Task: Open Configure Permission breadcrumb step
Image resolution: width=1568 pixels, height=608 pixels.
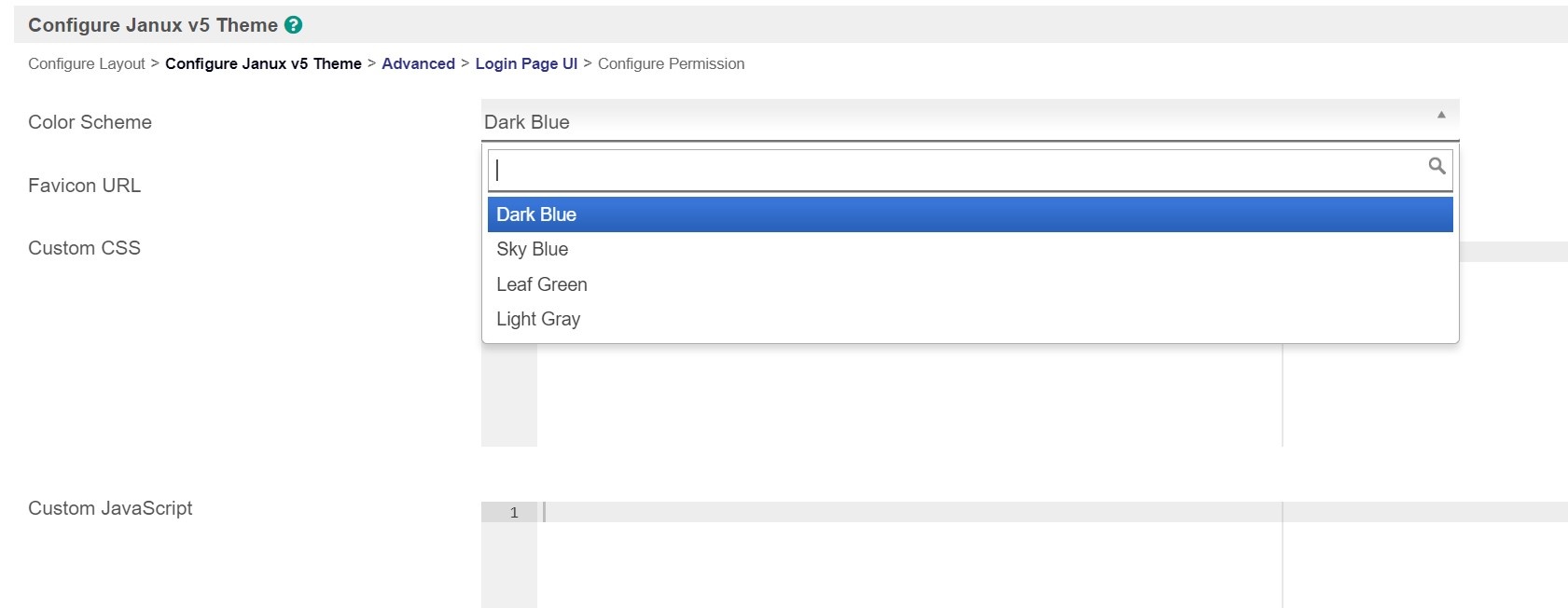Action: point(671,63)
